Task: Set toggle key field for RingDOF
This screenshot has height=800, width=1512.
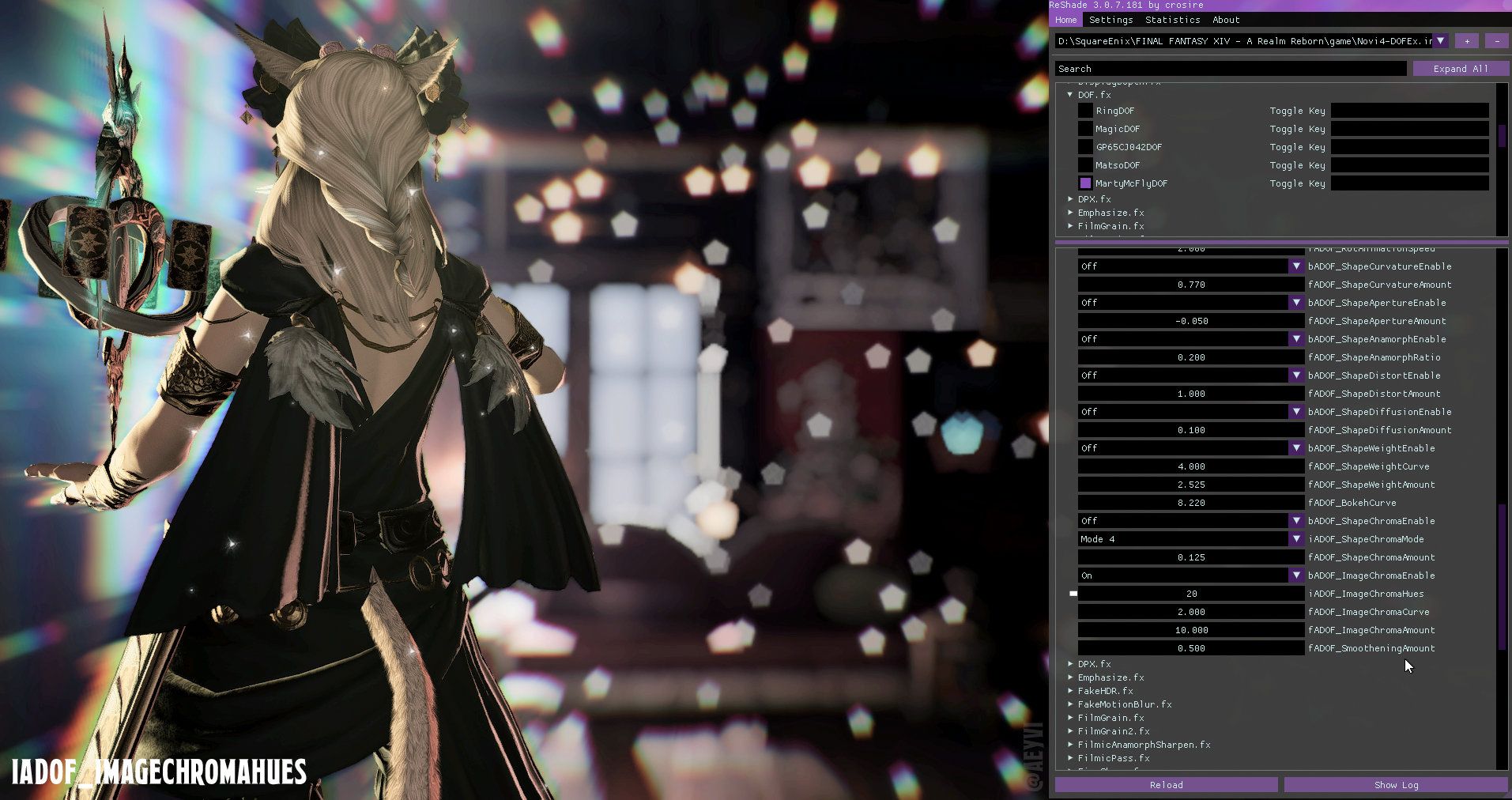Action: [1410, 111]
